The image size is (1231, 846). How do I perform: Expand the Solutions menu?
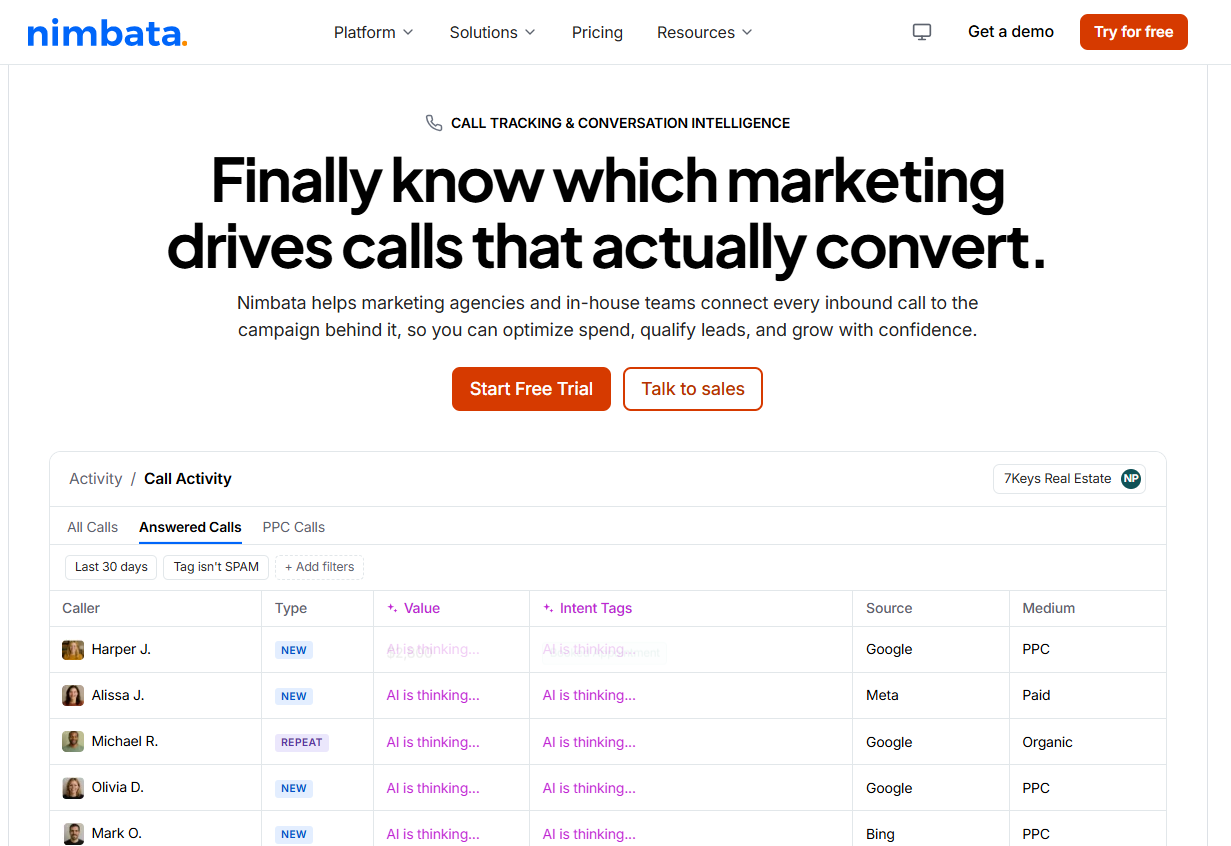[x=492, y=32]
